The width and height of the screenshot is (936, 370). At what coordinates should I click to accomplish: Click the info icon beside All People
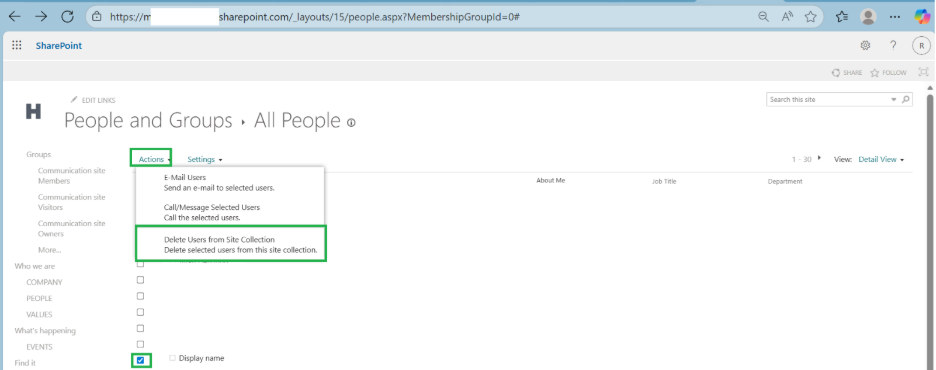(x=351, y=123)
